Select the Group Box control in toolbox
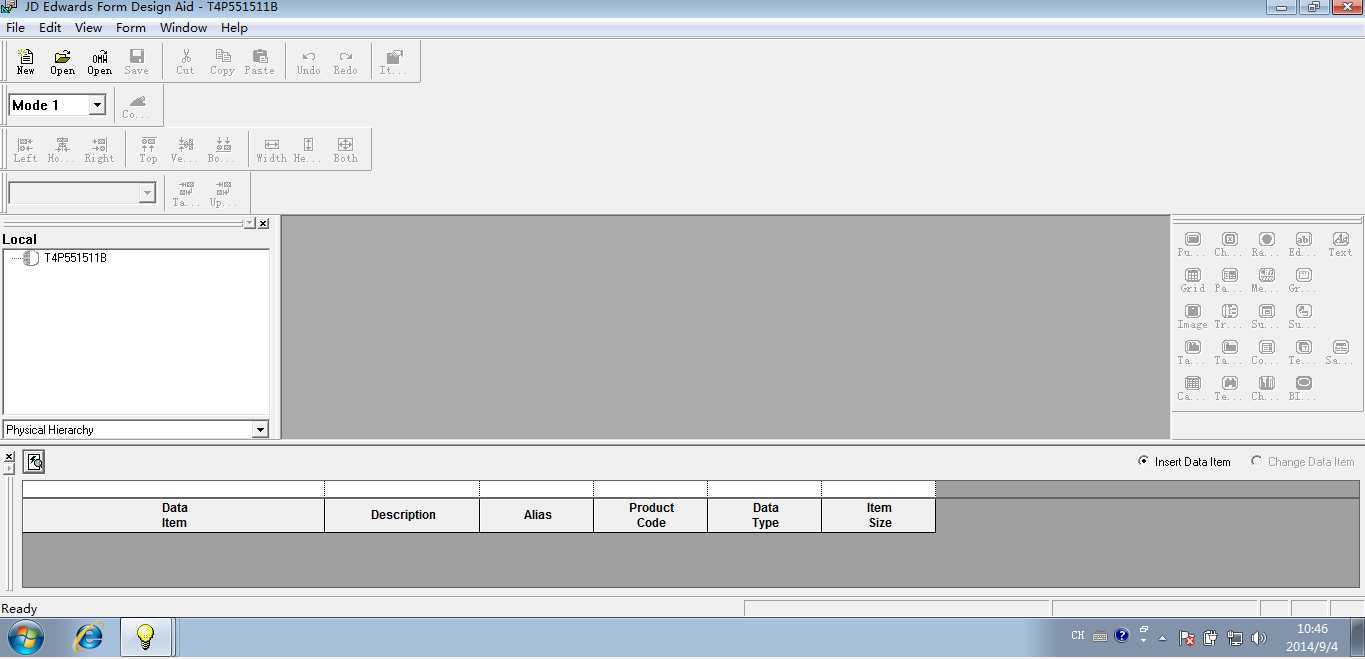The height and width of the screenshot is (659, 1365). pos(1303,280)
